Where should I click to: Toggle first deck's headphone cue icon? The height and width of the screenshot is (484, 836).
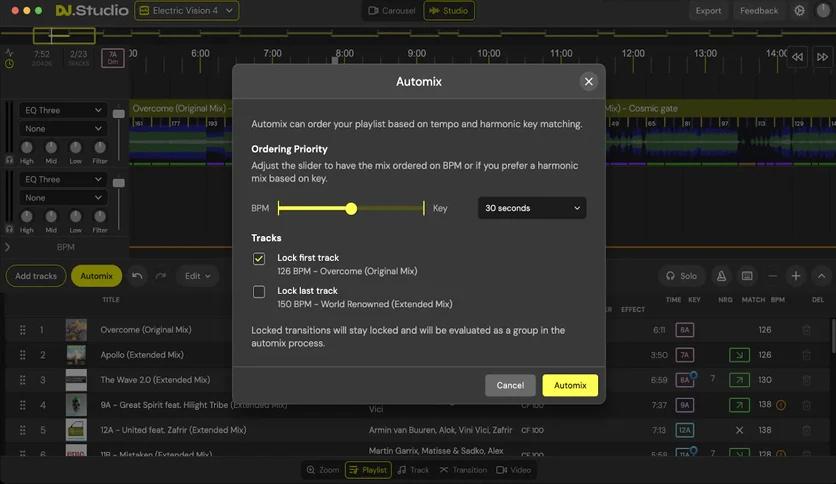click(9, 160)
